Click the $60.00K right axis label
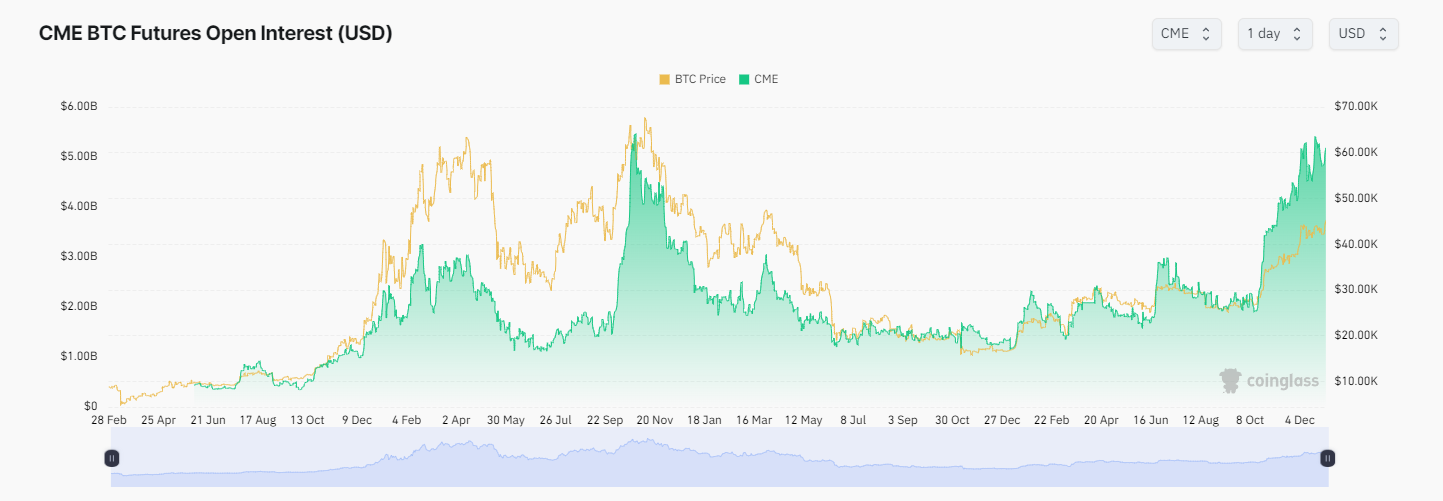 pos(1356,152)
